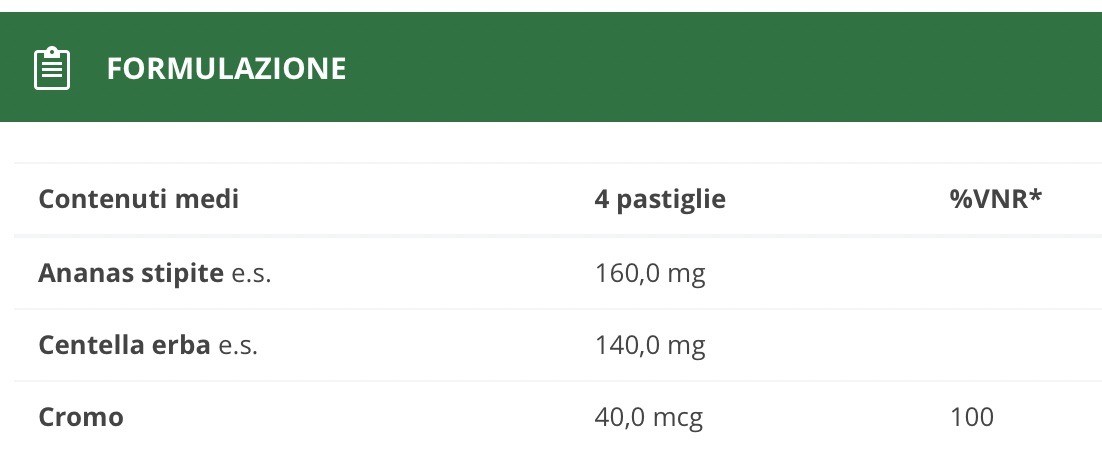The width and height of the screenshot is (1102, 456).
Task: Click the clipboard icon in the green header
Action: [x=52, y=68]
